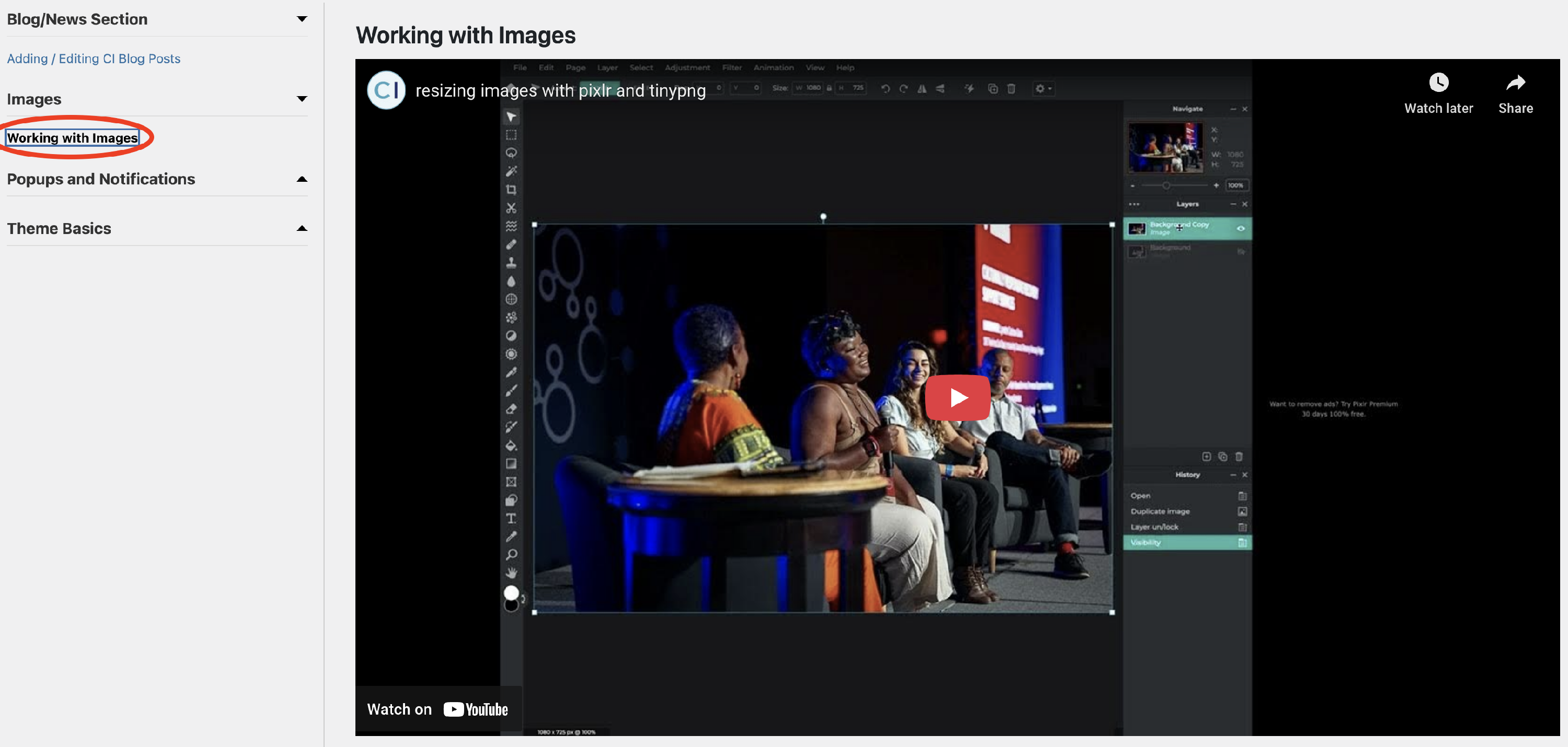Expand the Theme Basics section
The width and height of the screenshot is (1568, 747).
(x=301, y=228)
